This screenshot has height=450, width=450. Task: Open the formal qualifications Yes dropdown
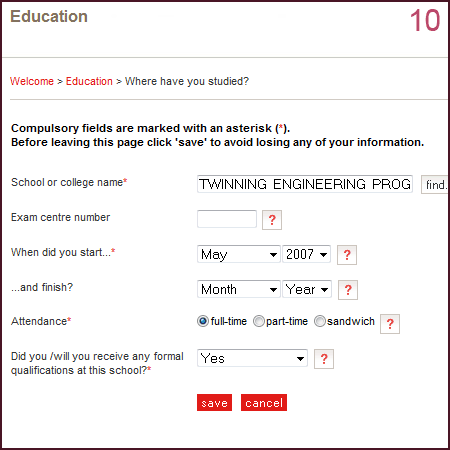252,358
